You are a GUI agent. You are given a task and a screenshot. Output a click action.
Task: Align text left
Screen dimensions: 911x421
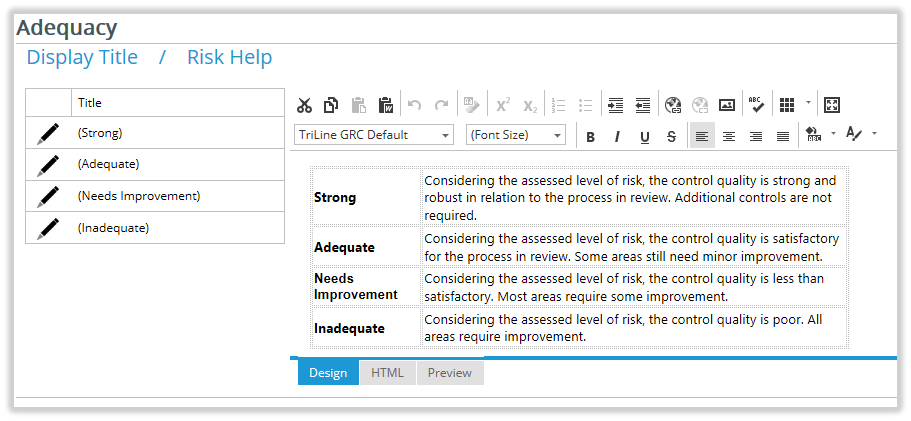tap(702, 136)
